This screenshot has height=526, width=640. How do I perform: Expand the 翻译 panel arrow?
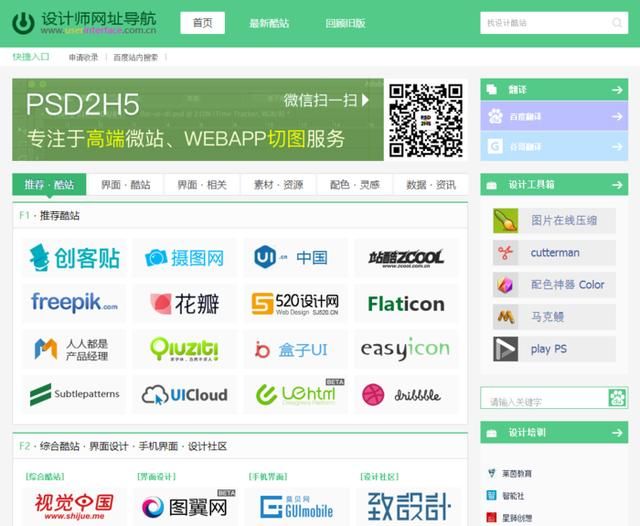coord(617,90)
